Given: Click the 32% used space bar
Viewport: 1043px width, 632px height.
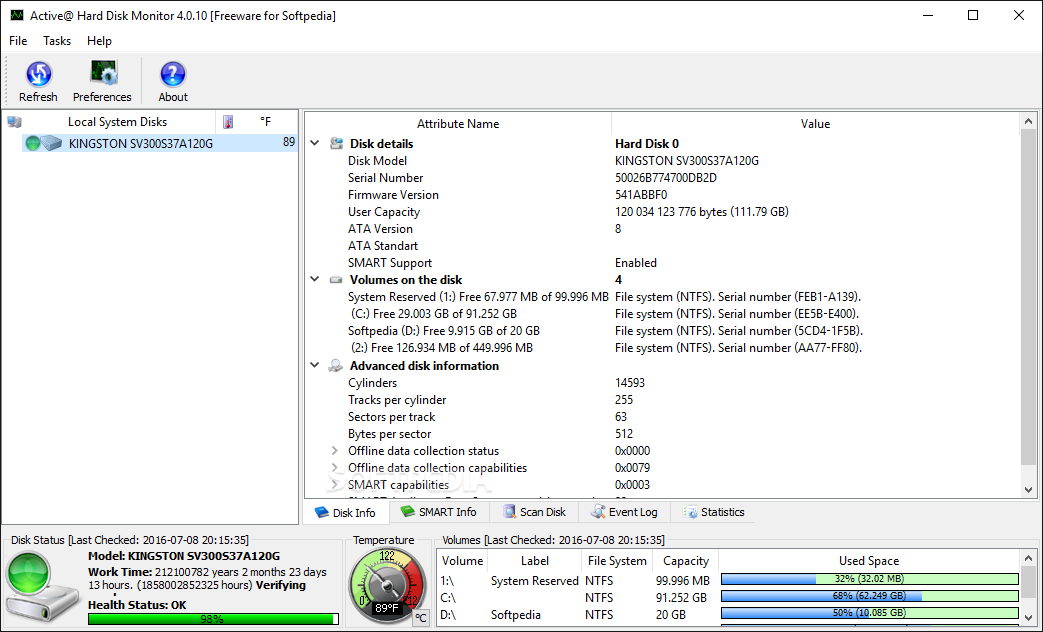Looking at the screenshot, I should (869, 579).
